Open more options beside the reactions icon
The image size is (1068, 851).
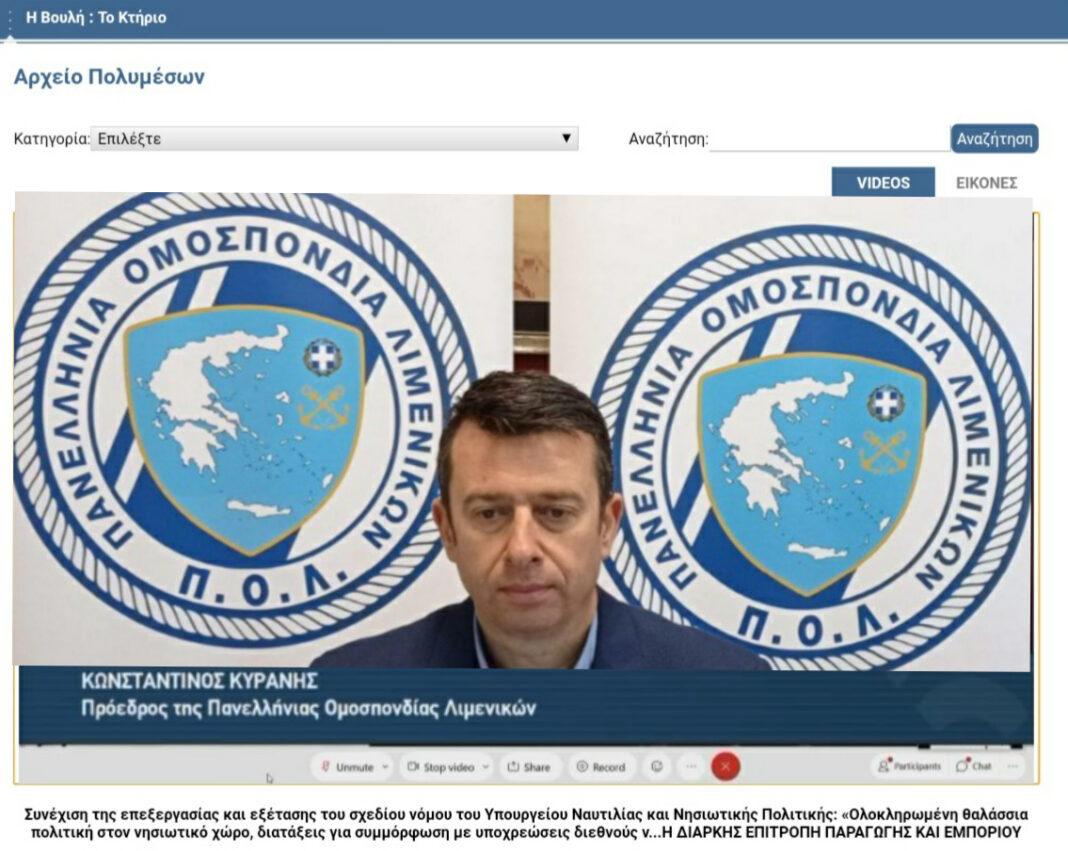(690, 767)
